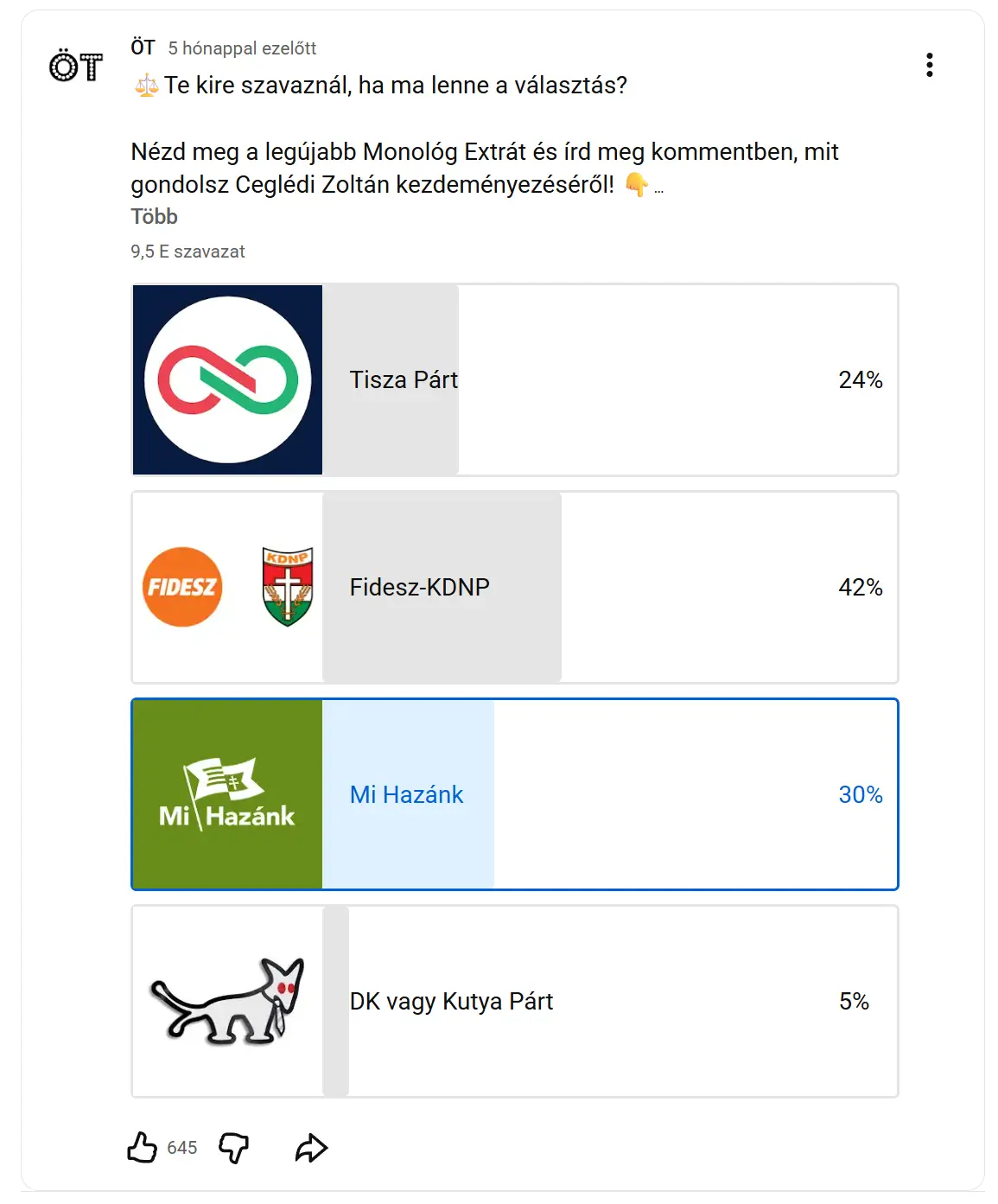Click the Mi Hazánk green logo

click(x=227, y=795)
